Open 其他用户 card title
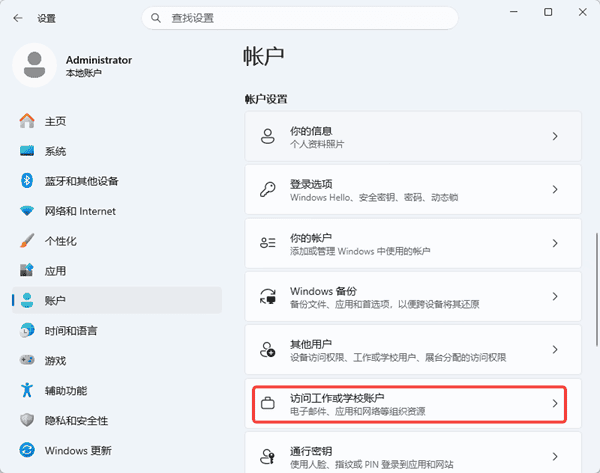600x473 pixels. [x=311, y=344]
